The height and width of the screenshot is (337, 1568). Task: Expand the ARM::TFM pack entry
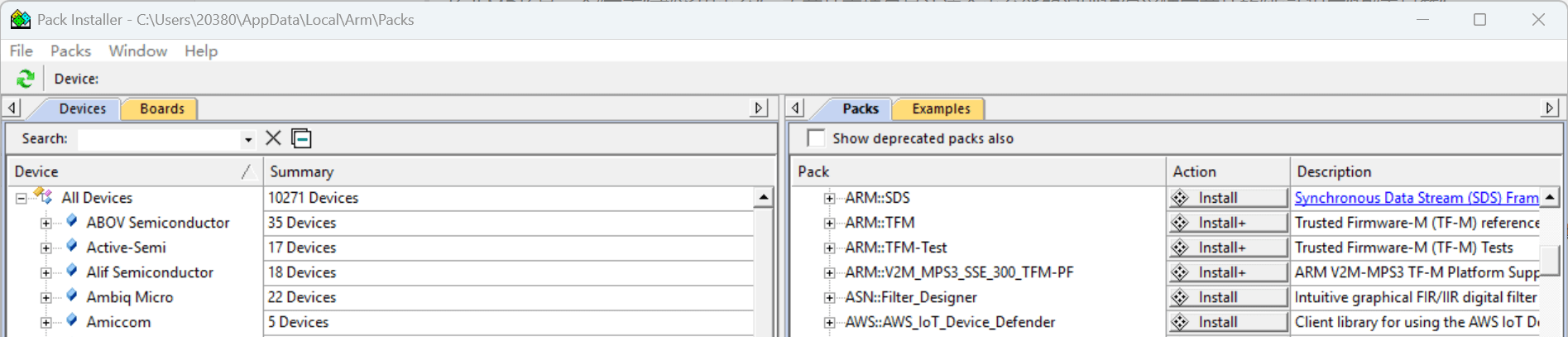coord(829,223)
